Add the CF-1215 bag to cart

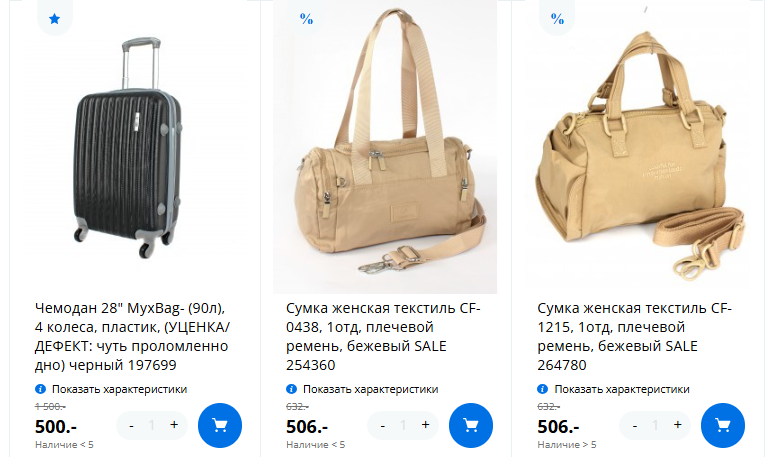pyautogui.click(x=722, y=425)
